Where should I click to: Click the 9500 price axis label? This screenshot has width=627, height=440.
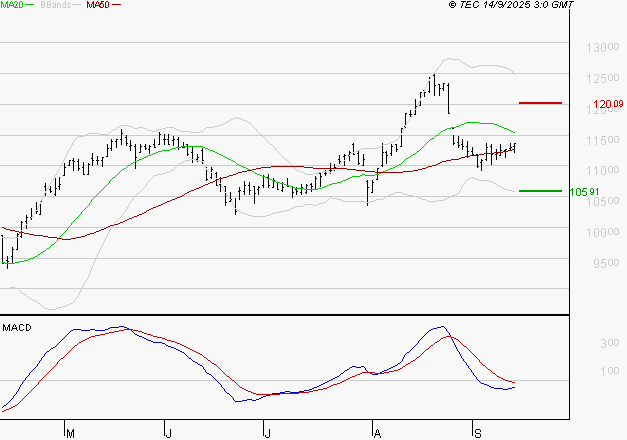click(606, 263)
